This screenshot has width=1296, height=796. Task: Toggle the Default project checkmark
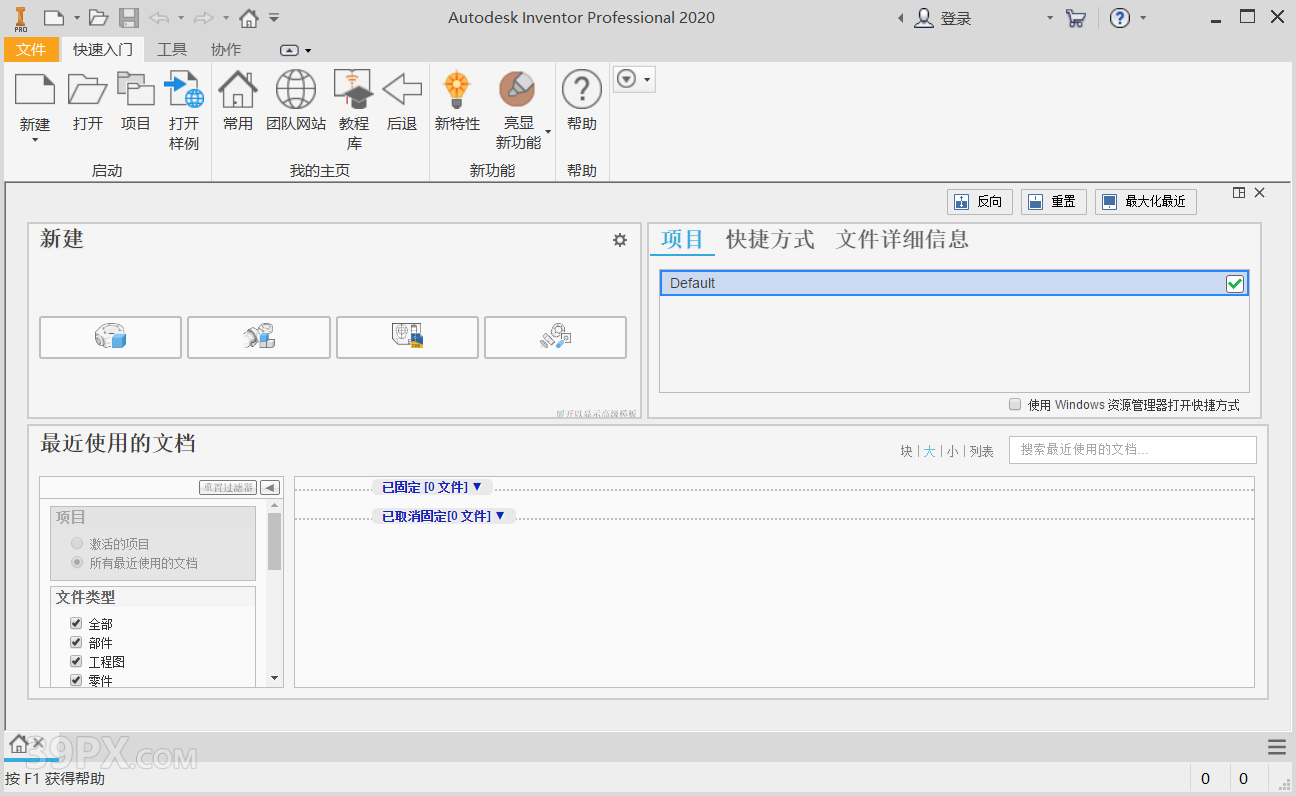(1235, 284)
